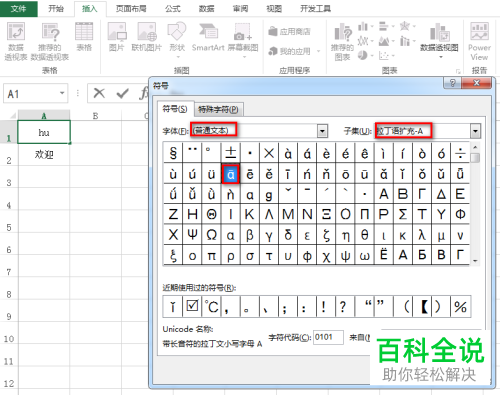Select the Θ symbol in grid
This screenshot has width=500, height=395.
click(211, 214)
